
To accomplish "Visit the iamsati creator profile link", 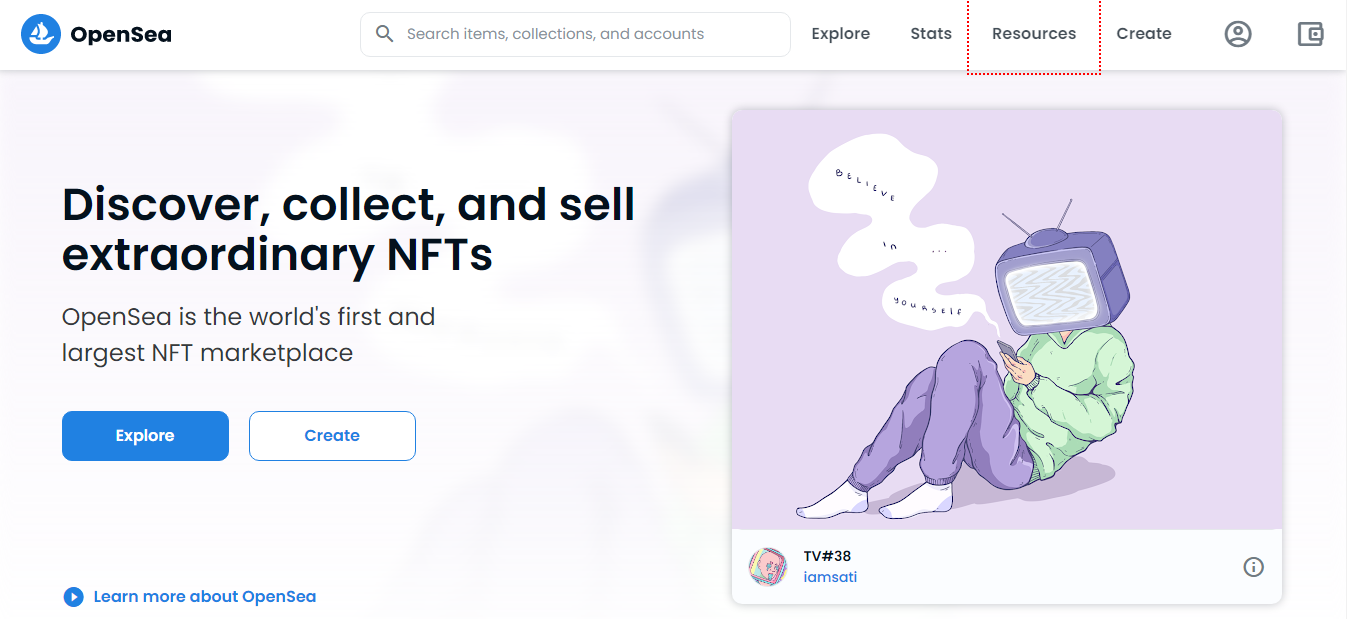I will click(x=830, y=577).
